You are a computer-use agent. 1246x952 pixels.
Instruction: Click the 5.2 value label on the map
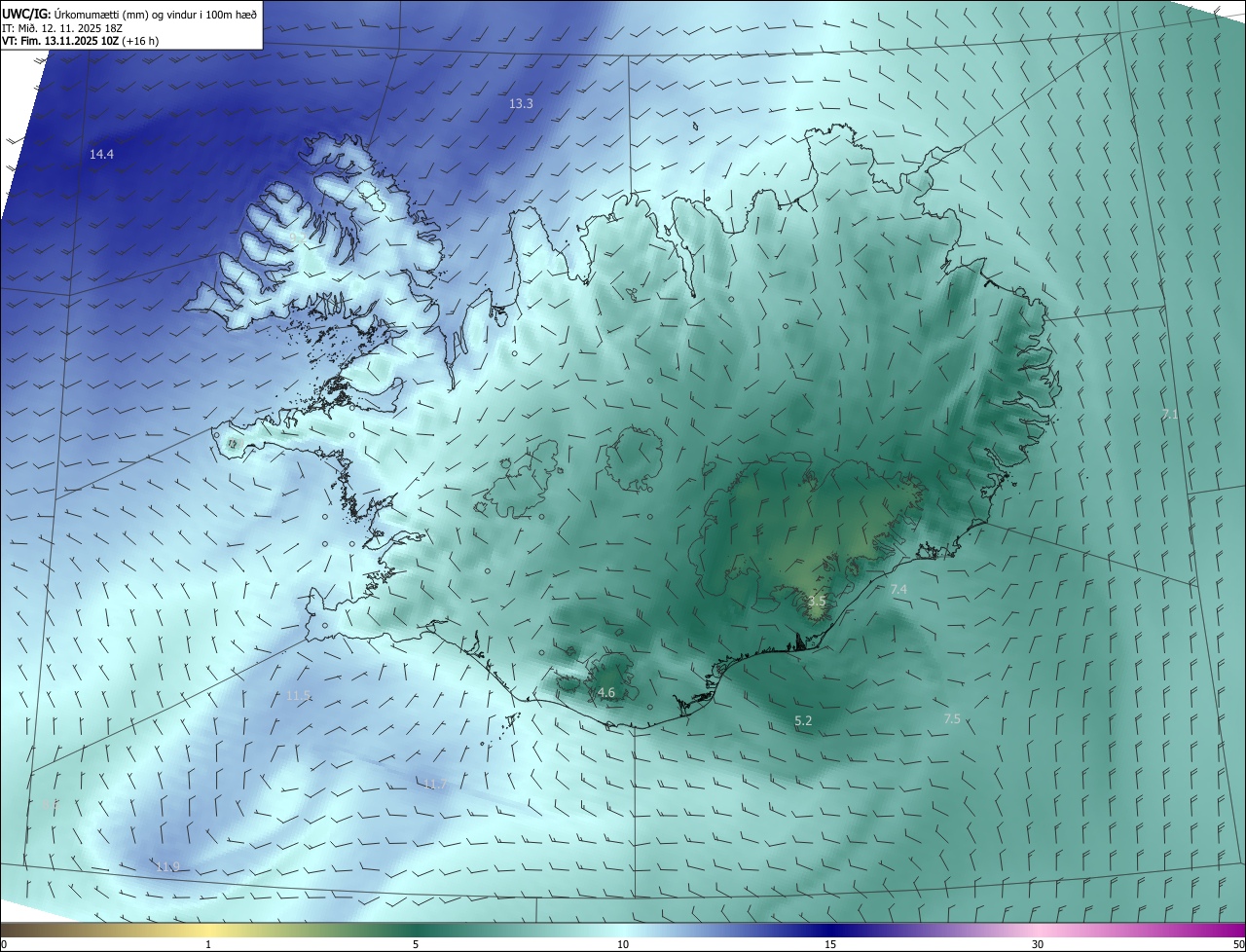point(803,721)
